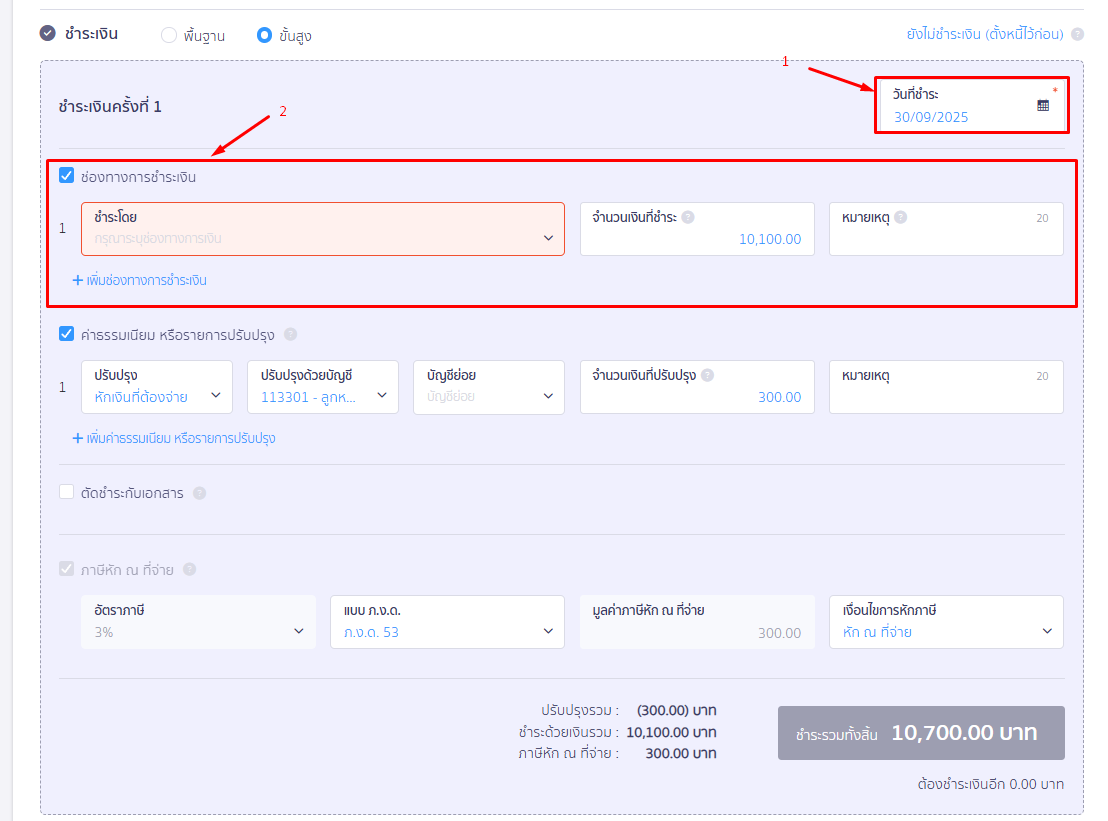Click เพิ่มค่าธรรมเนียม หรือรายการปรับปรุง link
The width and height of the screenshot is (1108, 821).
[174, 438]
